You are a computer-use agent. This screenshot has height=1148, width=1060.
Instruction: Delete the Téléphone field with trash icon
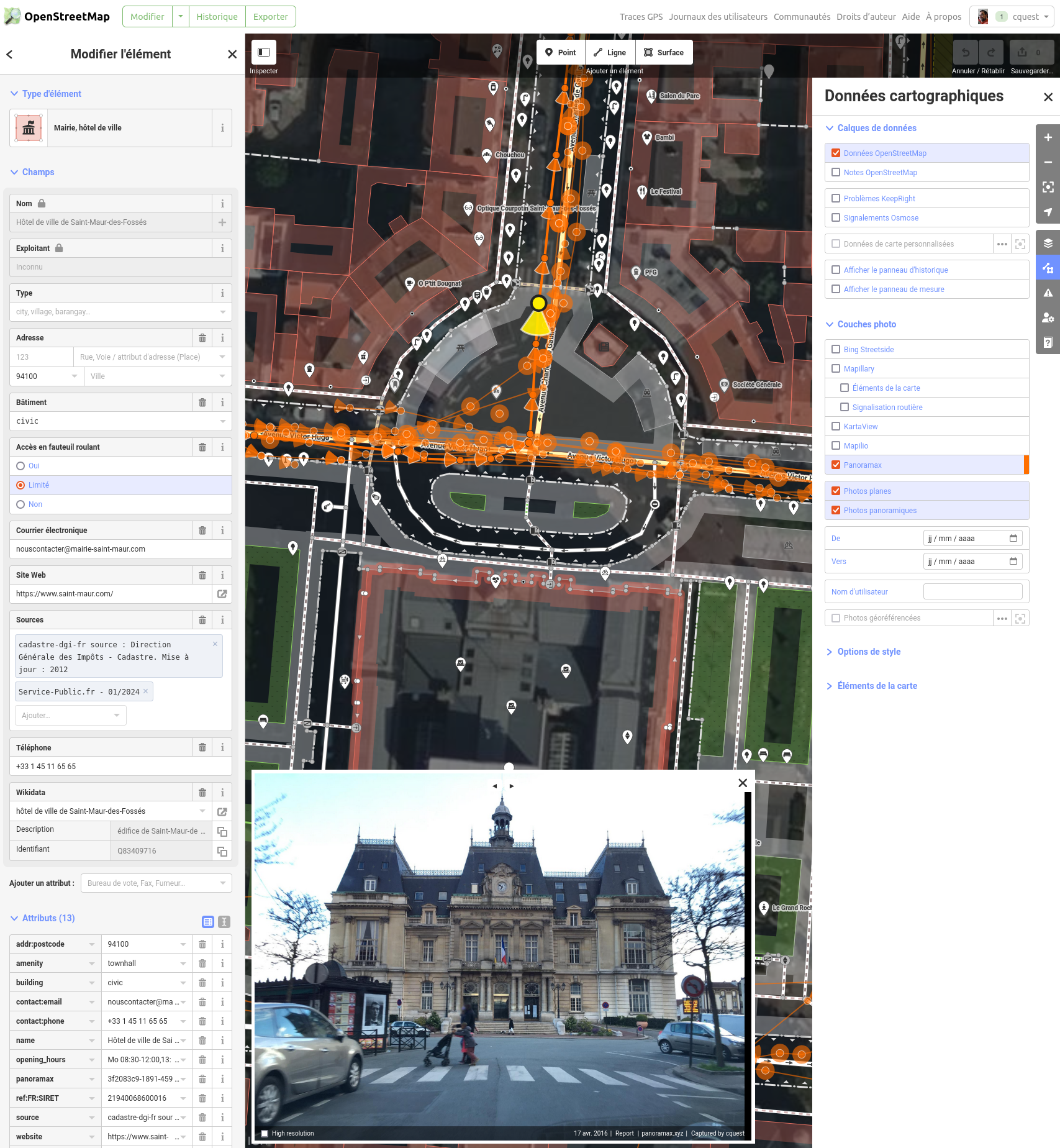(x=202, y=747)
